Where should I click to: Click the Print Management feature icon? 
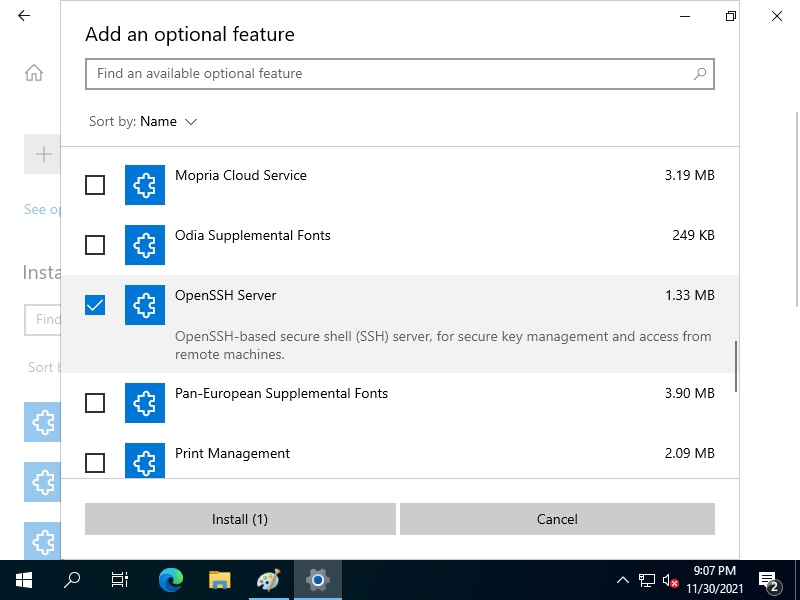tap(144, 461)
